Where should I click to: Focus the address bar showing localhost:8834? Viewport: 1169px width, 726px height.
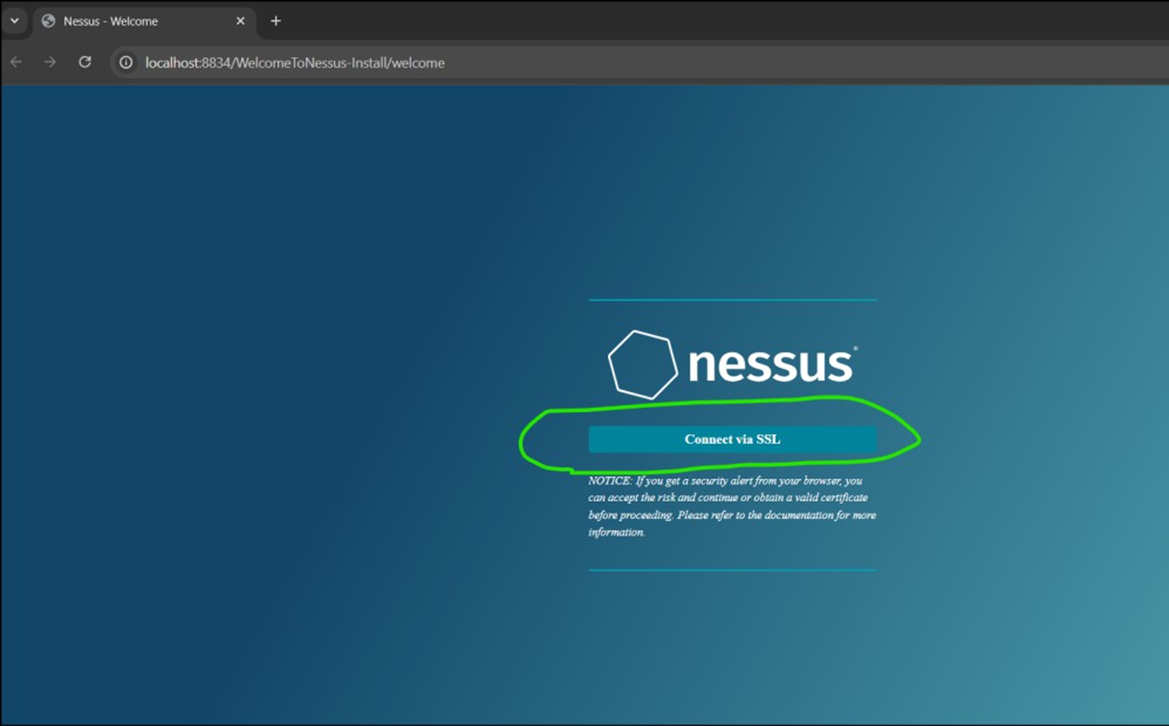641,63
